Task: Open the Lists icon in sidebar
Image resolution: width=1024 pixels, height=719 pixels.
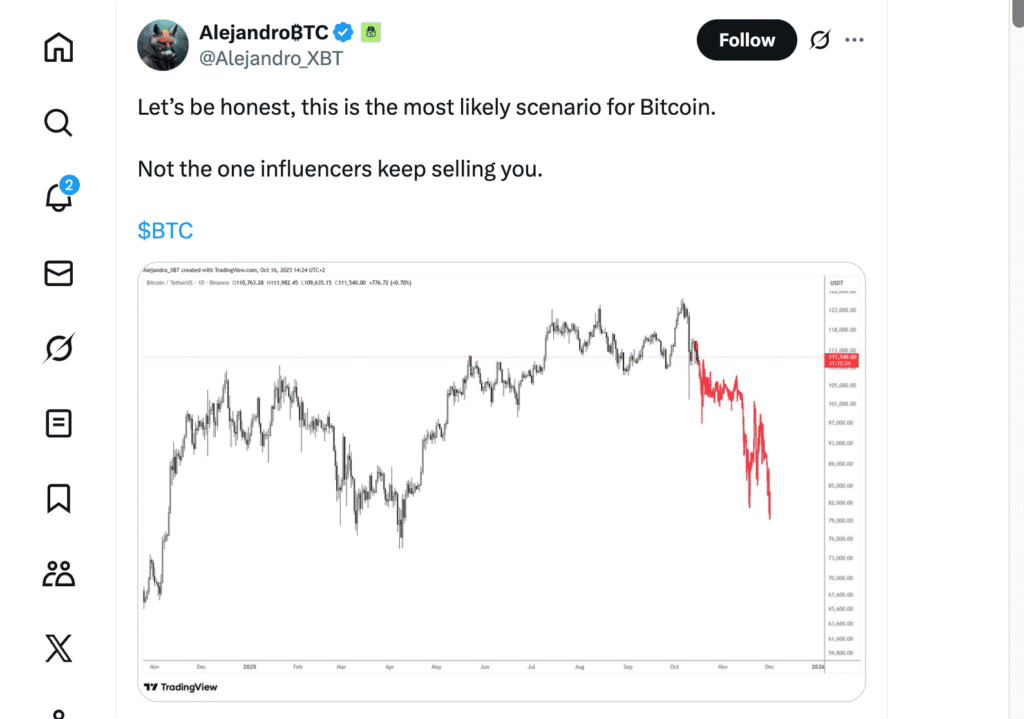Action: [x=59, y=423]
